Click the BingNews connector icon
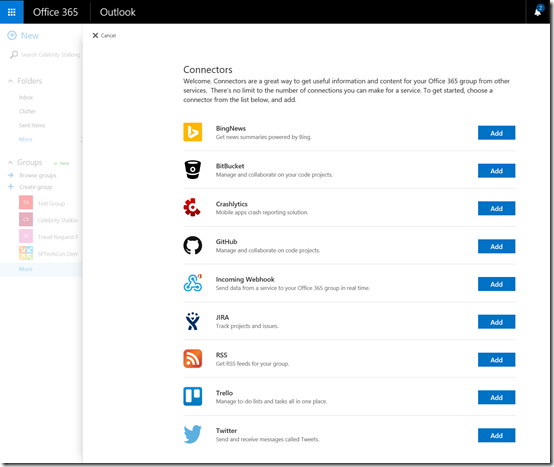Viewport: 554px width, 467px height. pos(193,132)
